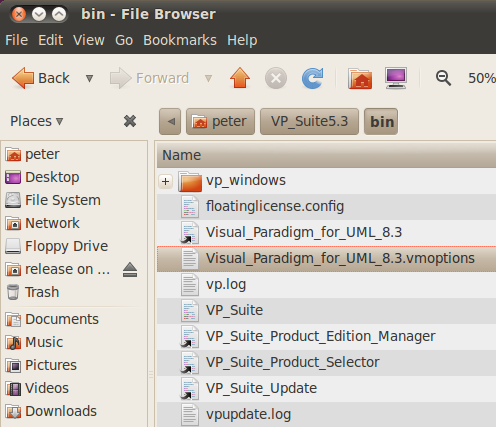Viewport: 496px width, 427px height.
Task: Click Visual_Paradigm_for_UML_8.3.vmoptions file name
Action: (340, 259)
